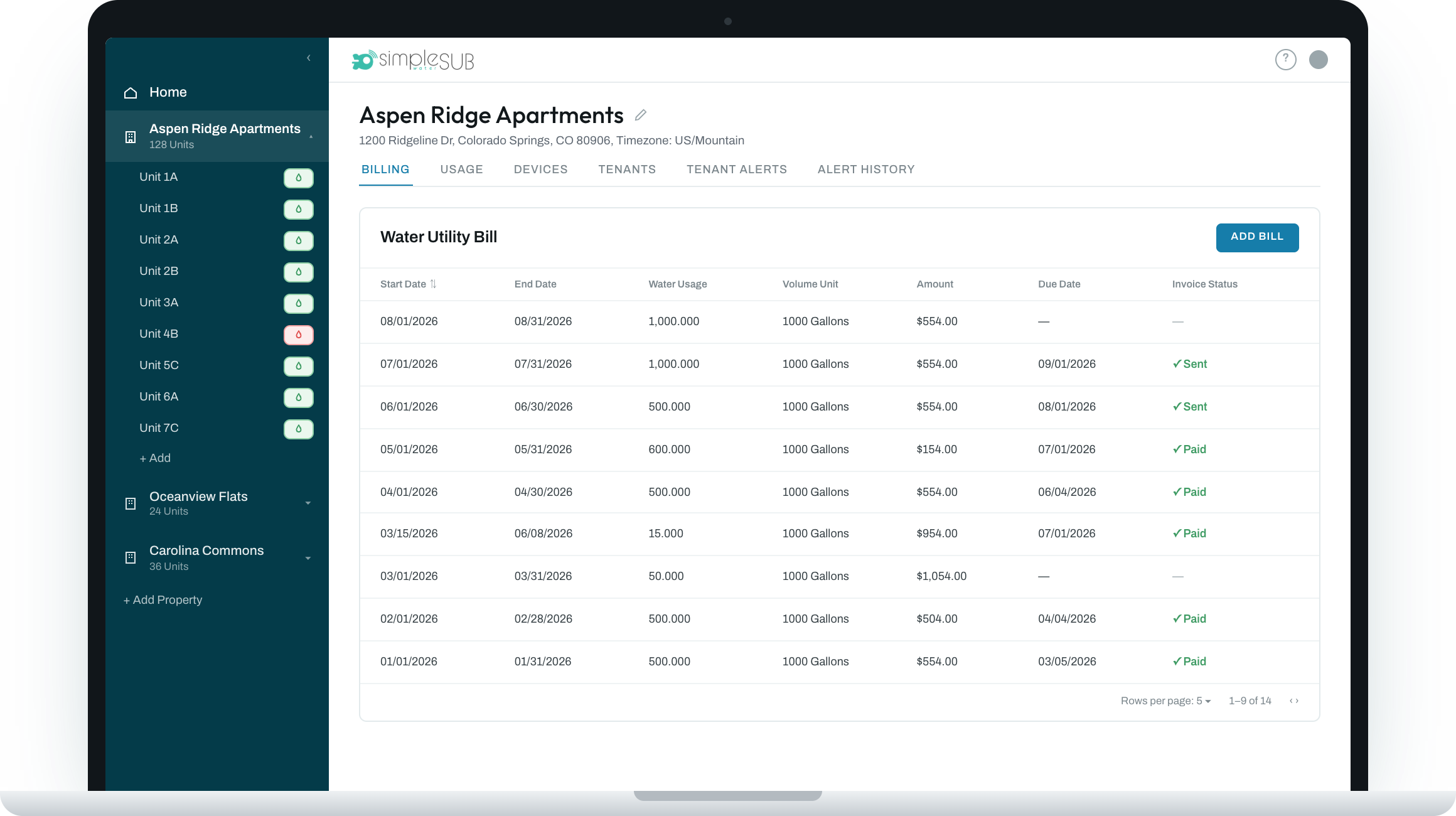This screenshot has height=816, width=1456.
Task: Click the pencil icon to edit property name
Action: point(641,115)
